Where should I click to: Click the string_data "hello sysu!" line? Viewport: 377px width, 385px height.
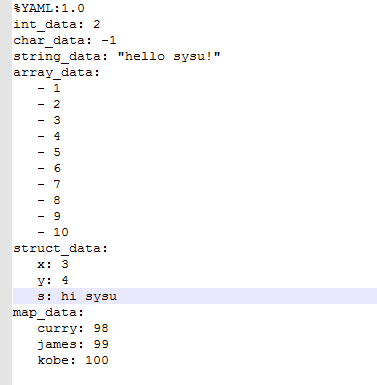(x=117, y=56)
